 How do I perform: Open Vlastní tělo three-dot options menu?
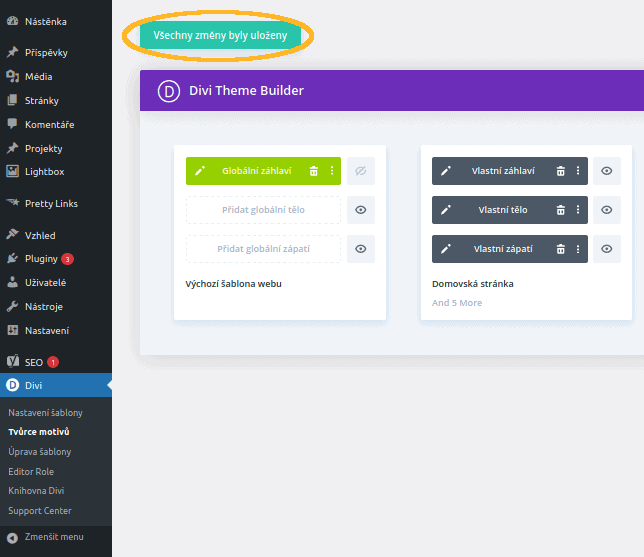tap(578, 210)
